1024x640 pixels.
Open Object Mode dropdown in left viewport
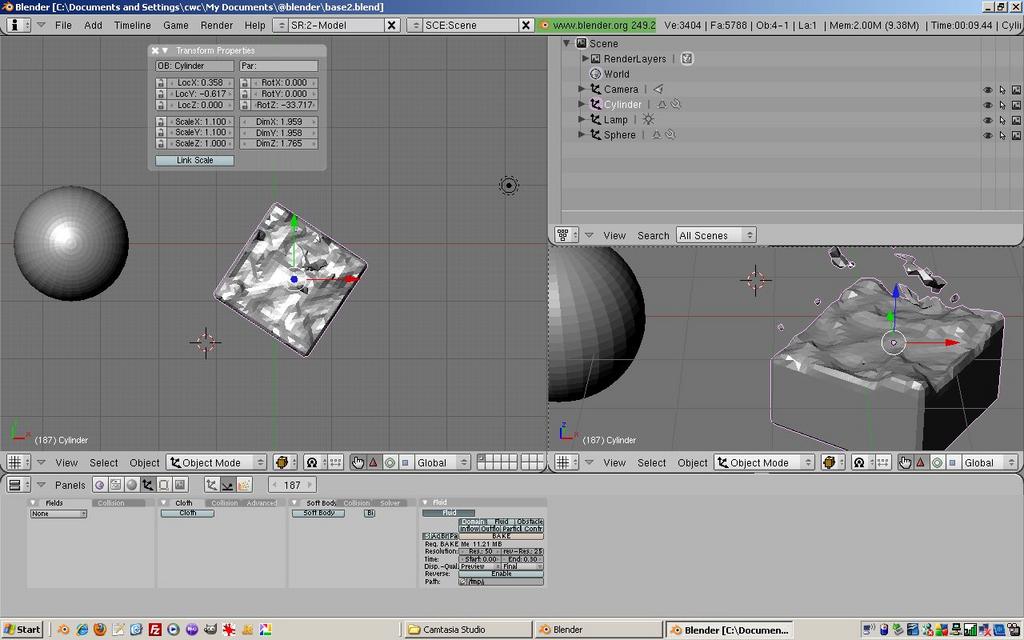[x=217, y=462]
